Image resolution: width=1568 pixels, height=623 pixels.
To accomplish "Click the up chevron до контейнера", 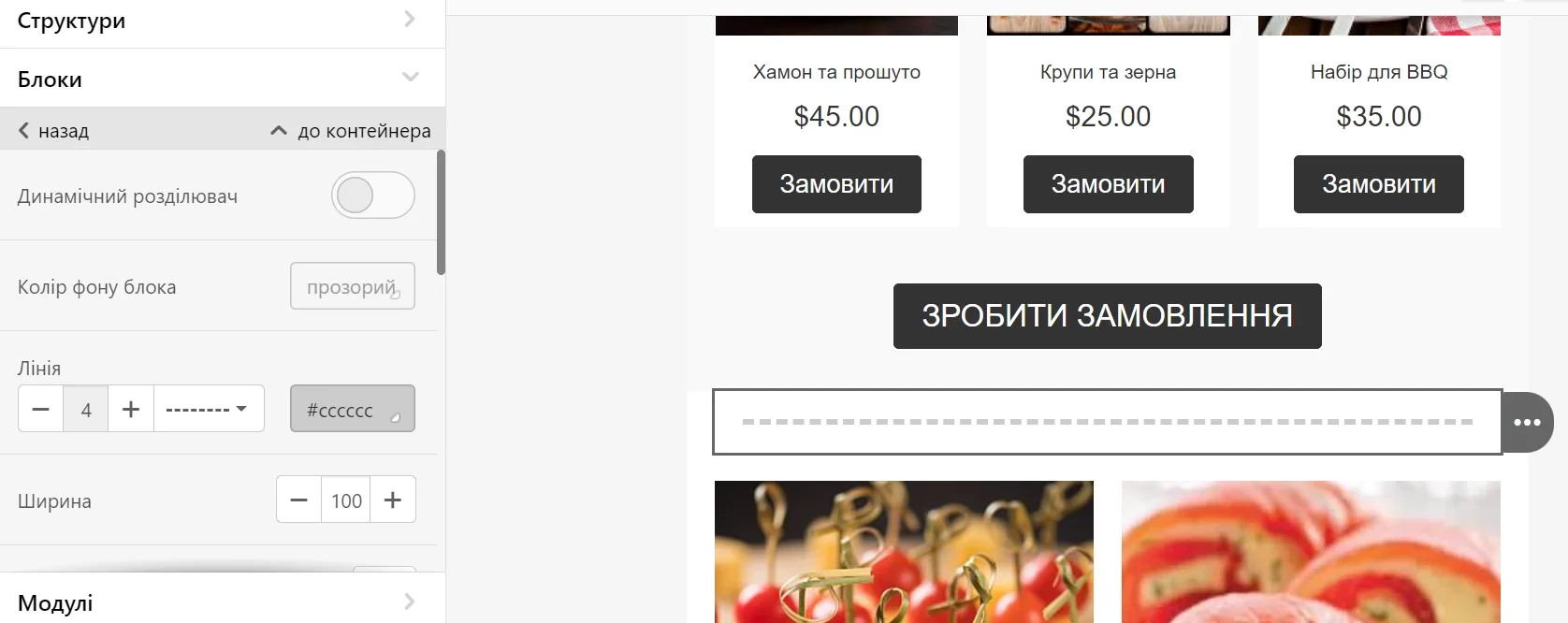I will tap(278, 131).
